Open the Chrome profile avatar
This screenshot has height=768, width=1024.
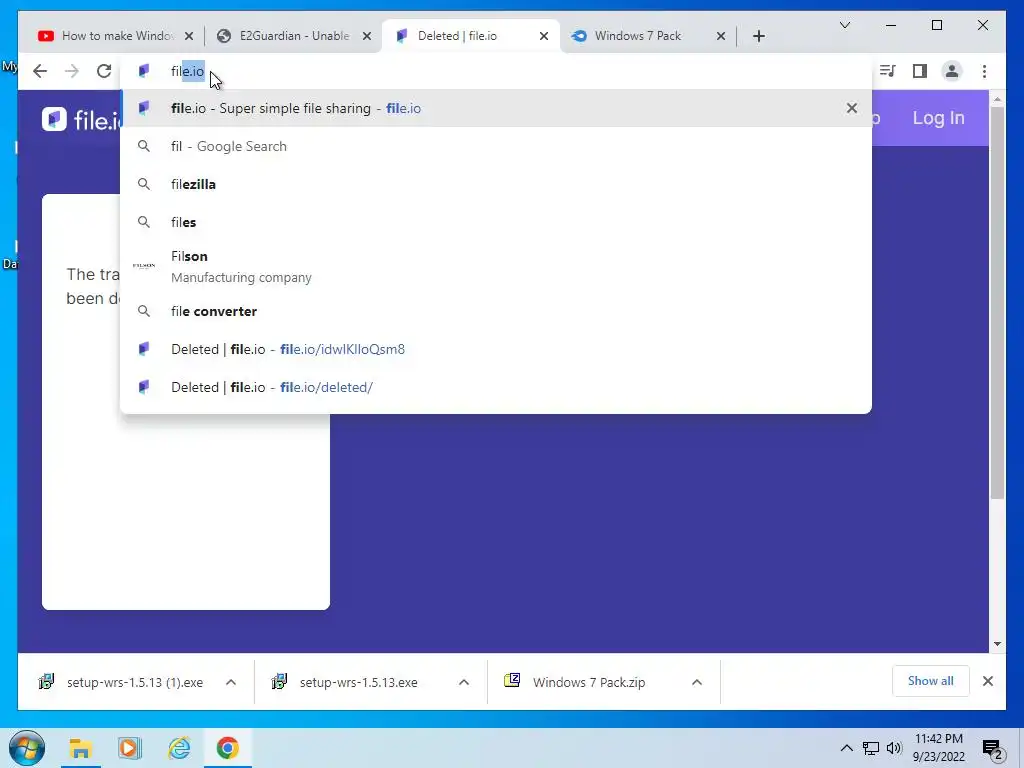952,71
